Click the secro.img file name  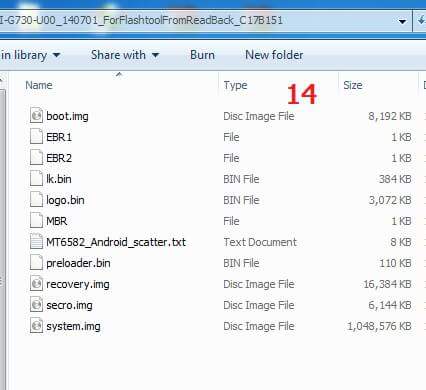point(69,305)
